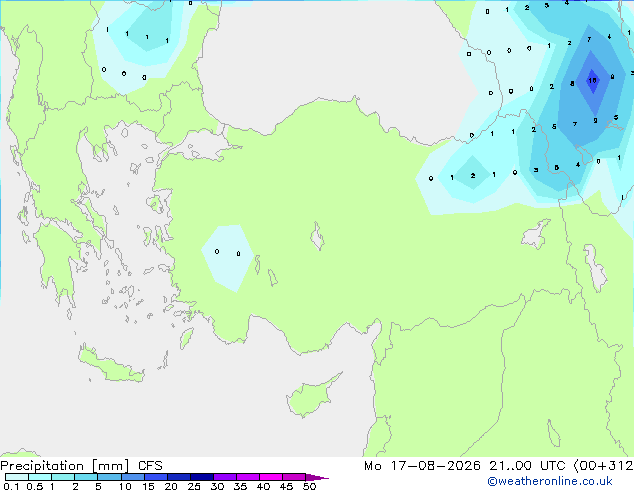The width and height of the screenshot is (634, 490).
Task: Click the date '17-08-2026' text
Action: 435,466
